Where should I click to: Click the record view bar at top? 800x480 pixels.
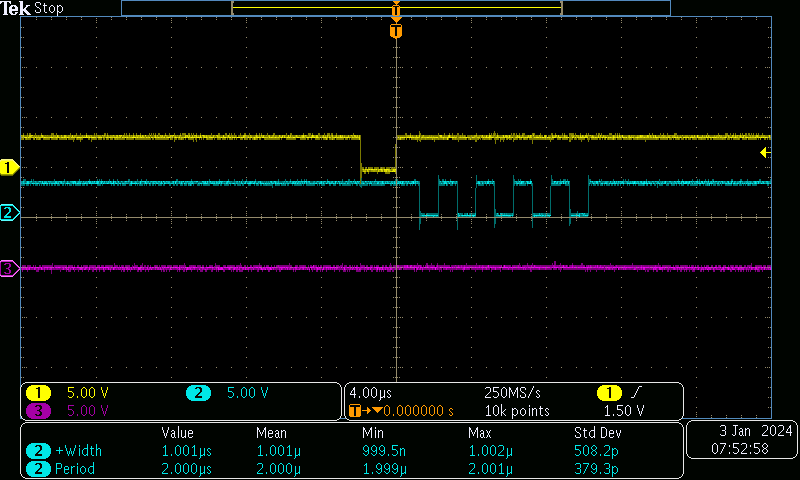click(x=396, y=8)
